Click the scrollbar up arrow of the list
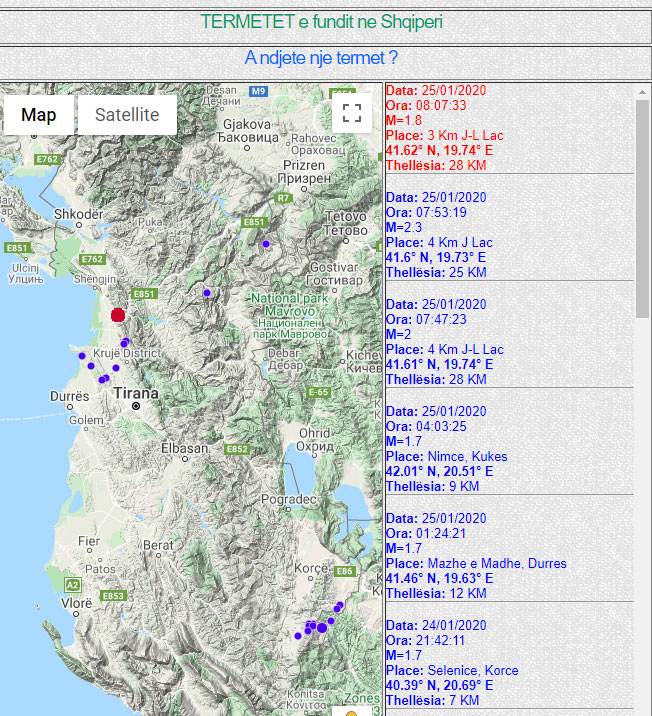The image size is (652, 716). (x=643, y=91)
